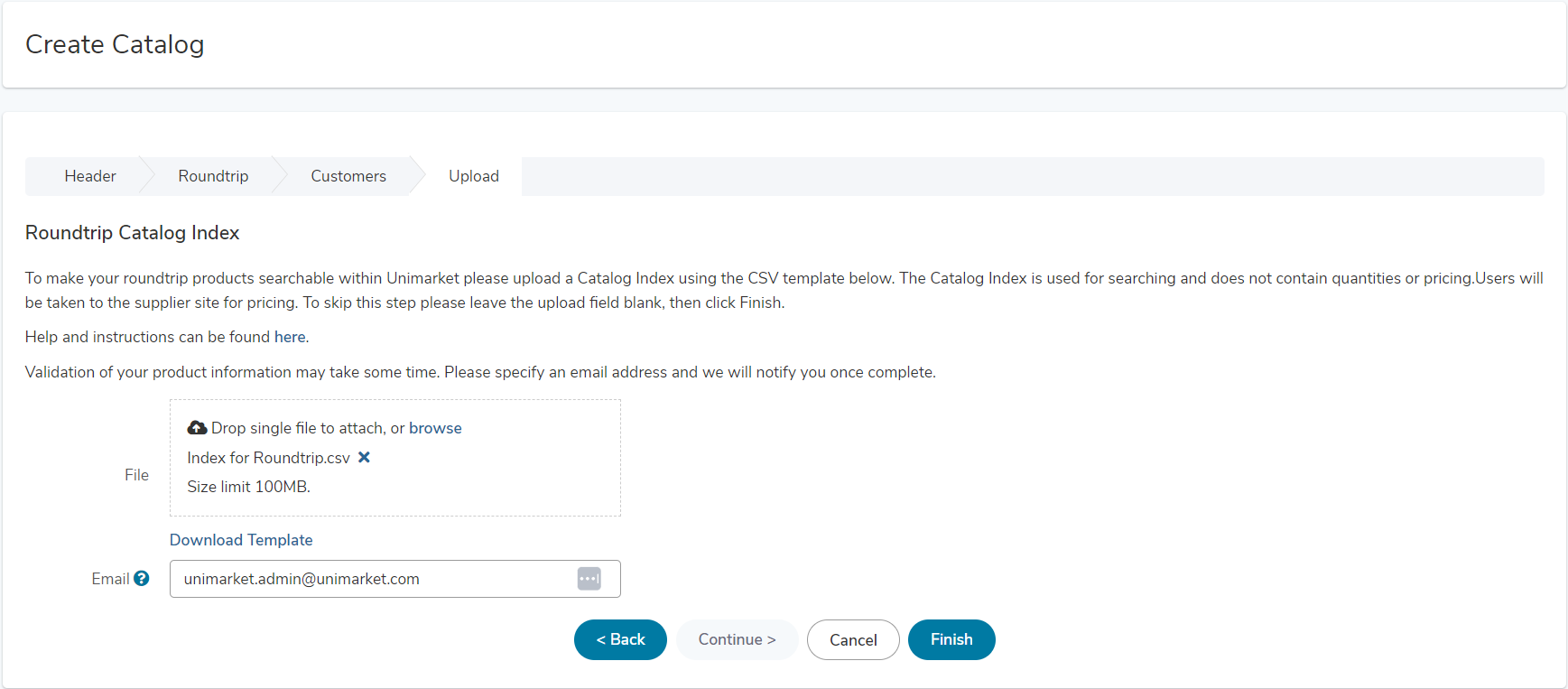
Task: Click the attached file name Index for Roundtrip.csv
Action: pos(268,458)
